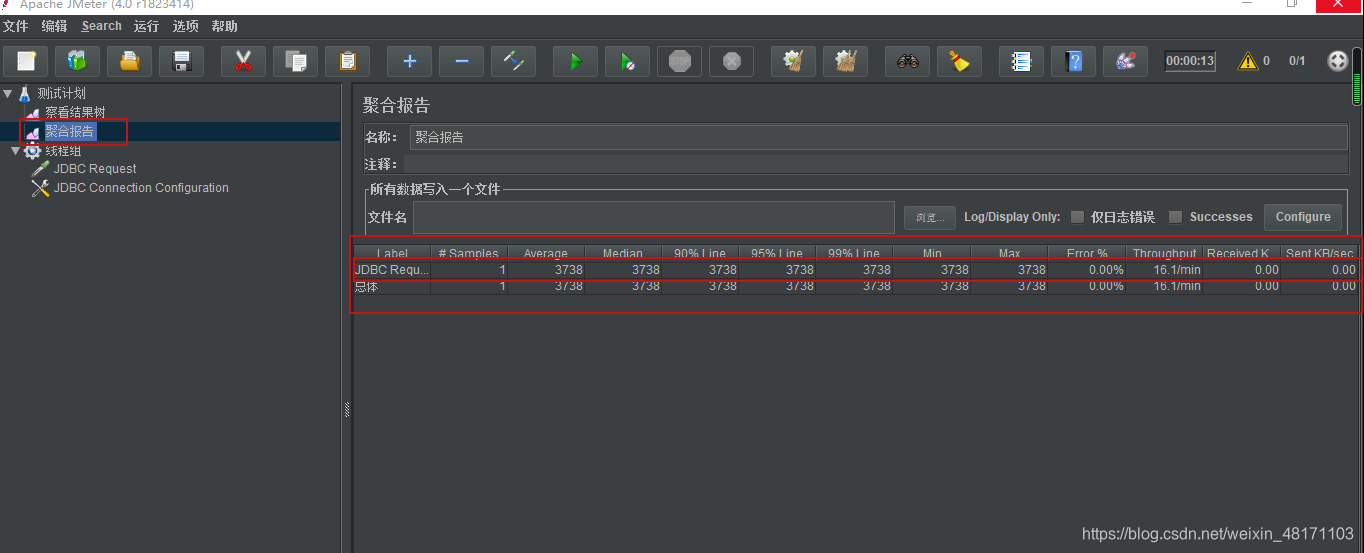The height and width of the screenshot is (553, 1364).
Task: Collapse all tree nodes with minus icon
Action: [461, 62]
